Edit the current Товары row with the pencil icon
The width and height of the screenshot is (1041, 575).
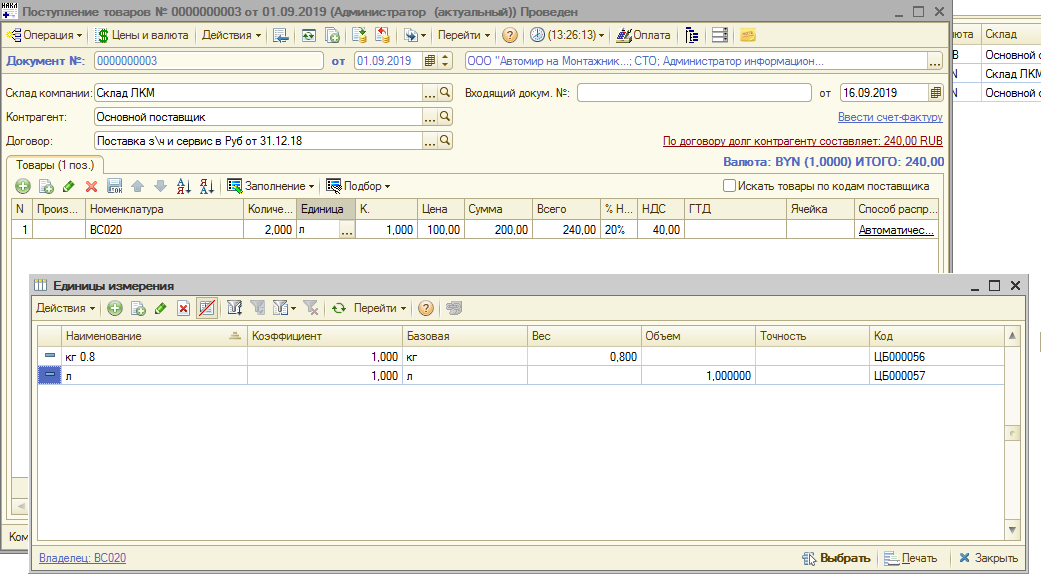point(68,187)
